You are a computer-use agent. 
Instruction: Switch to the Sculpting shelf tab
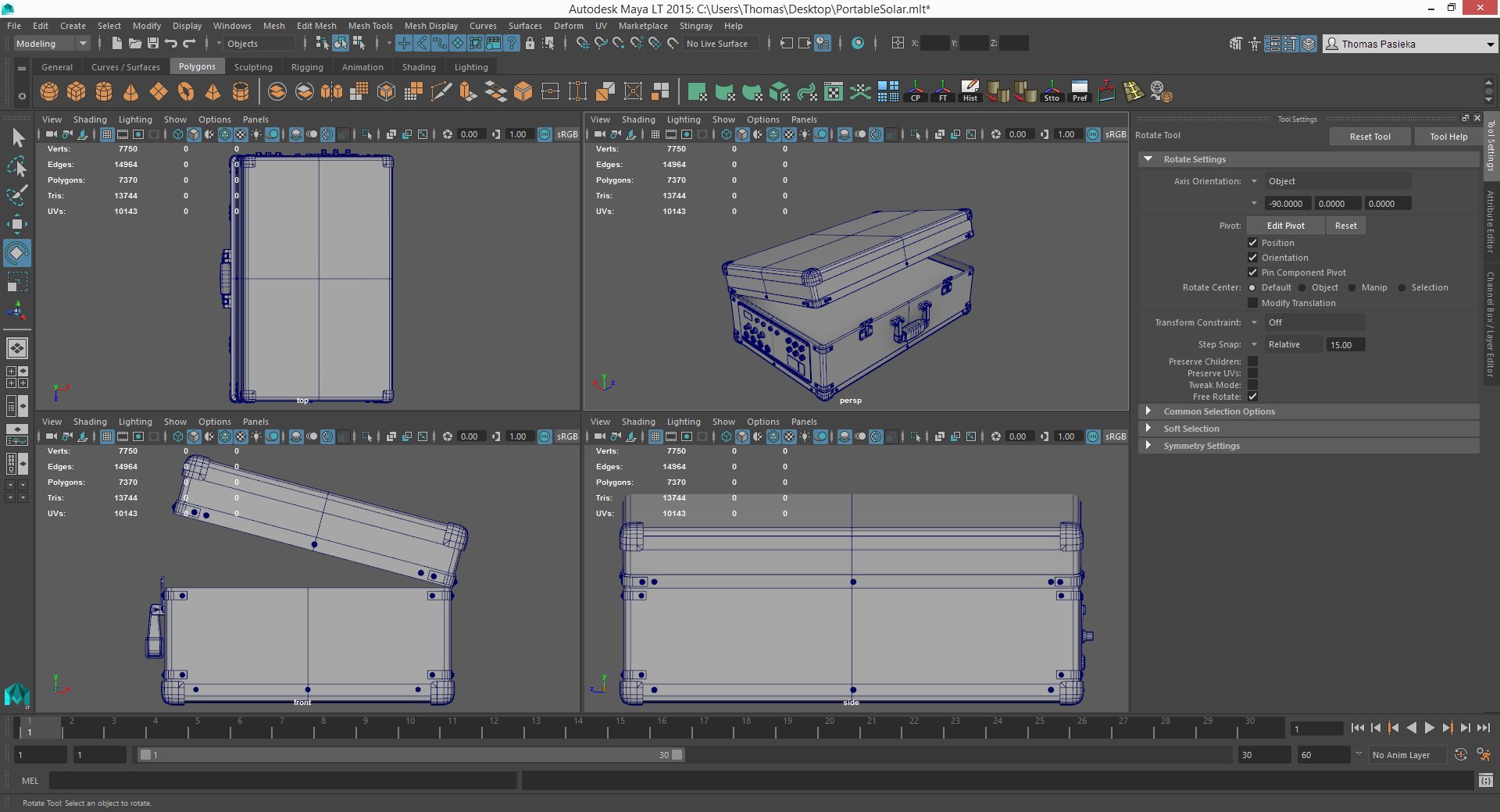[x=253, y=67]
